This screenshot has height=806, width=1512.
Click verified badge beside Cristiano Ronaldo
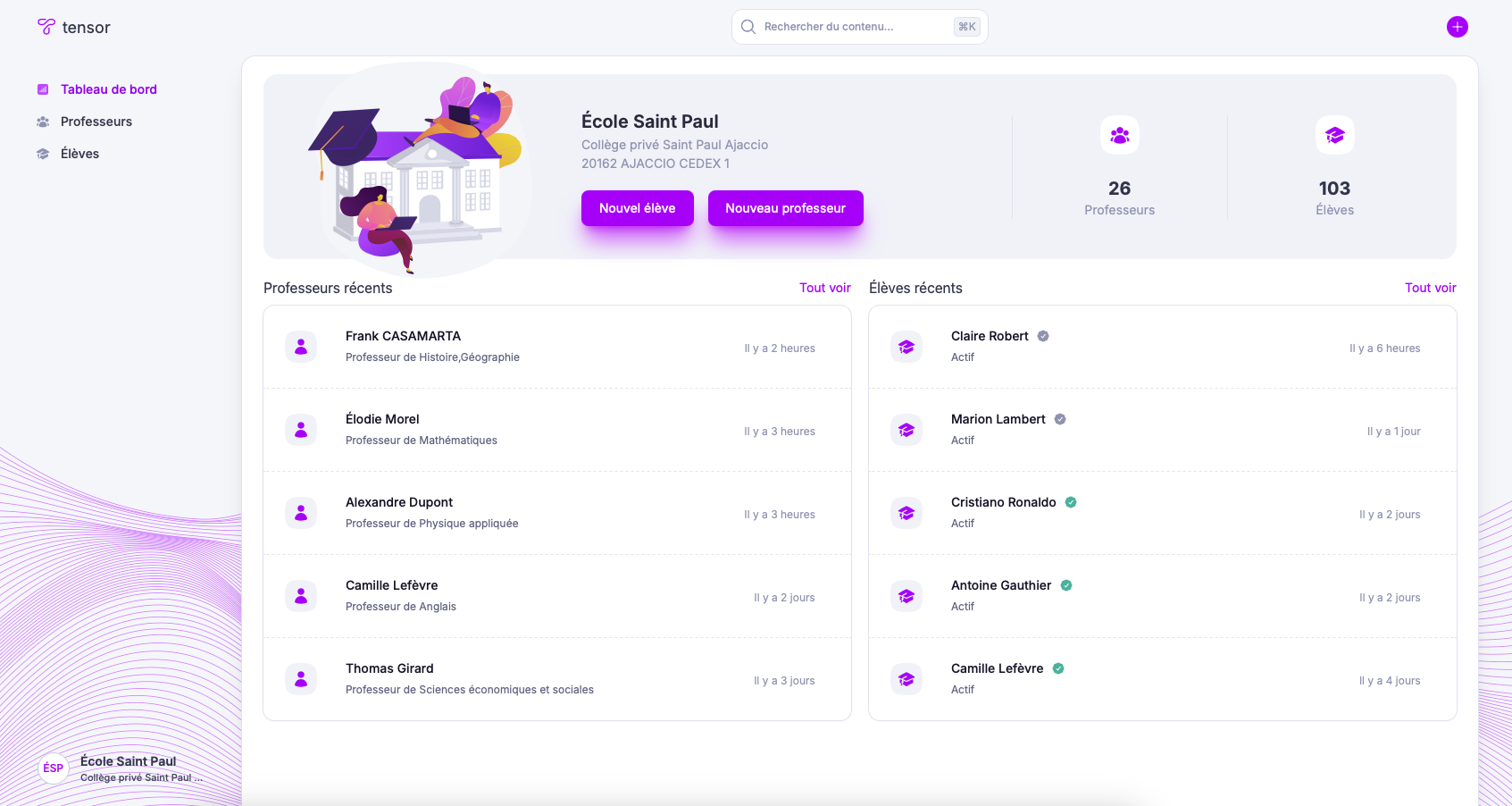click(1071, 502)
